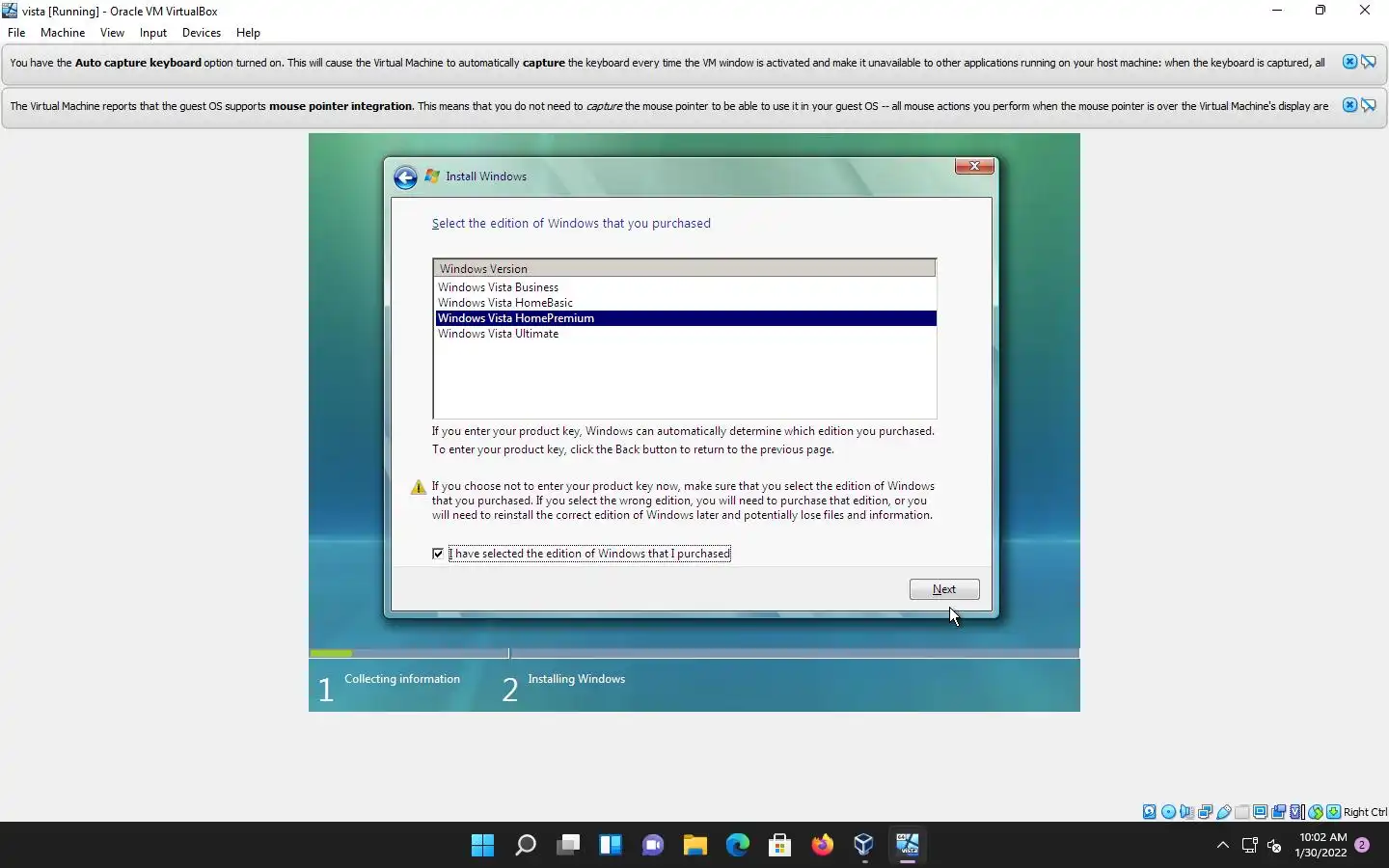Viewport: 1389px width, 868px height.
Task: Click the display settings status icon
Action: coord(1260,812)
